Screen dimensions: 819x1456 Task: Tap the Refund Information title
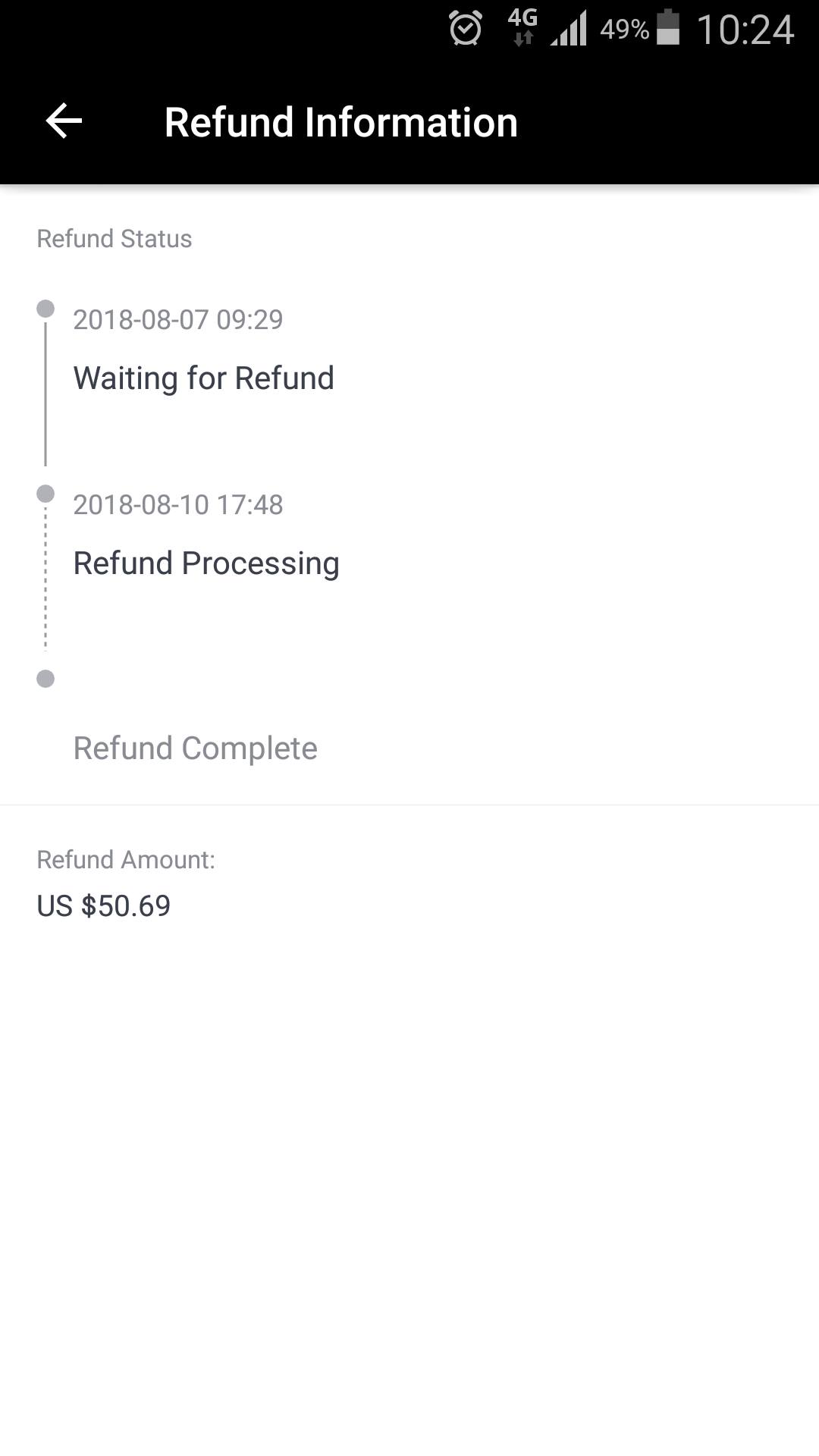[x=340, y=122]
